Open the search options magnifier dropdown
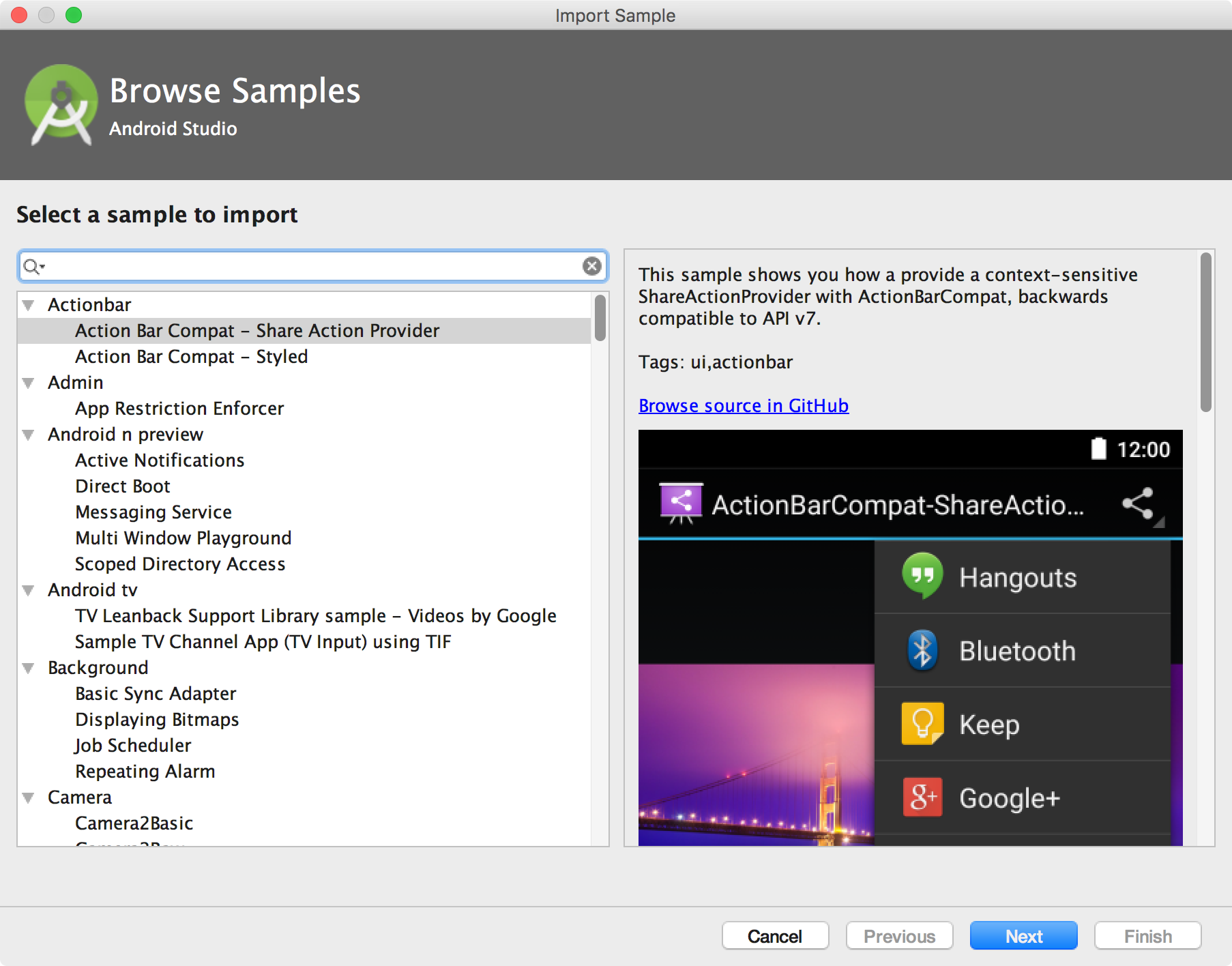The height and width of the screenshot is (966, 1232). (33, 267)
